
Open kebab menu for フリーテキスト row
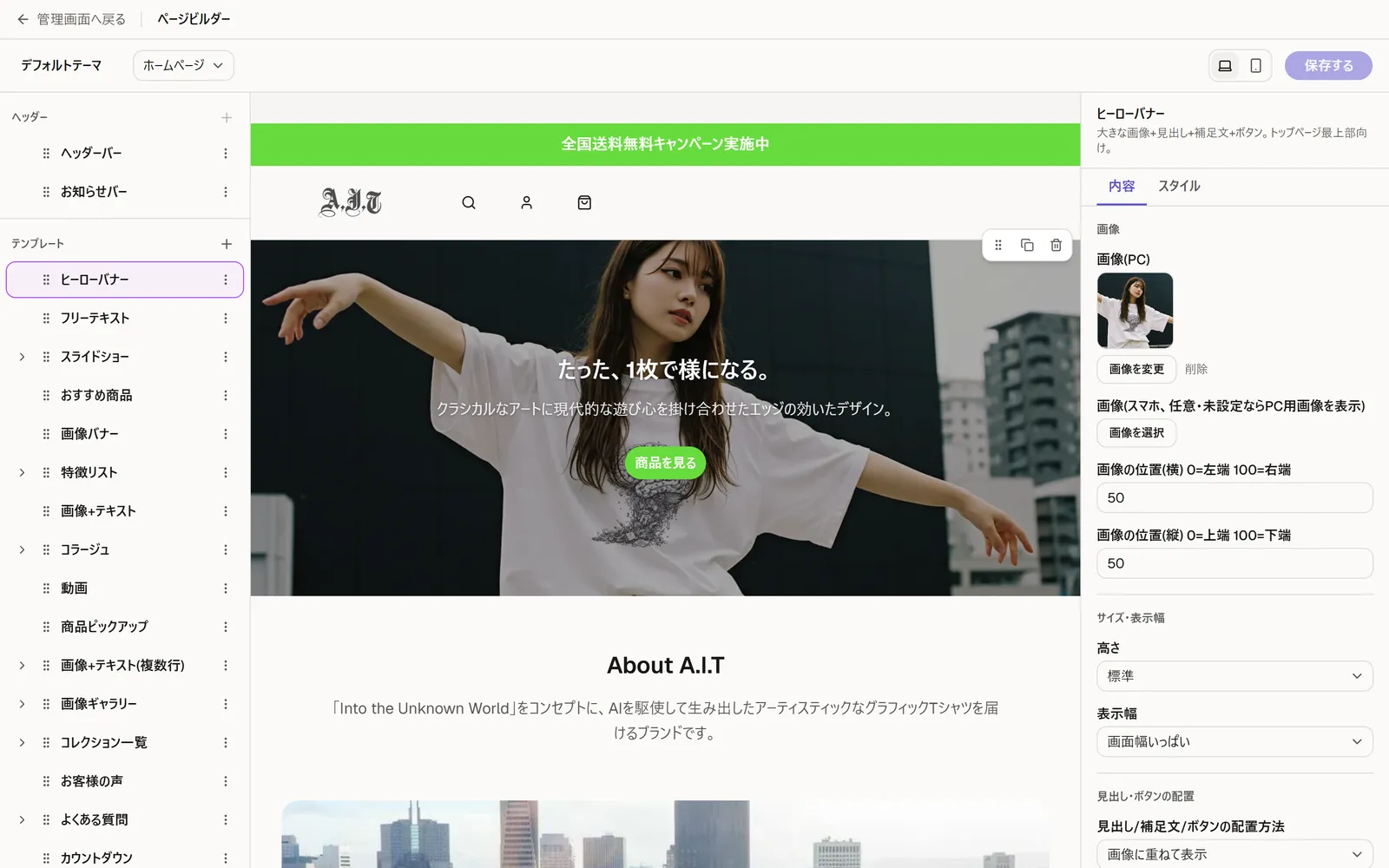pos(226,319)
